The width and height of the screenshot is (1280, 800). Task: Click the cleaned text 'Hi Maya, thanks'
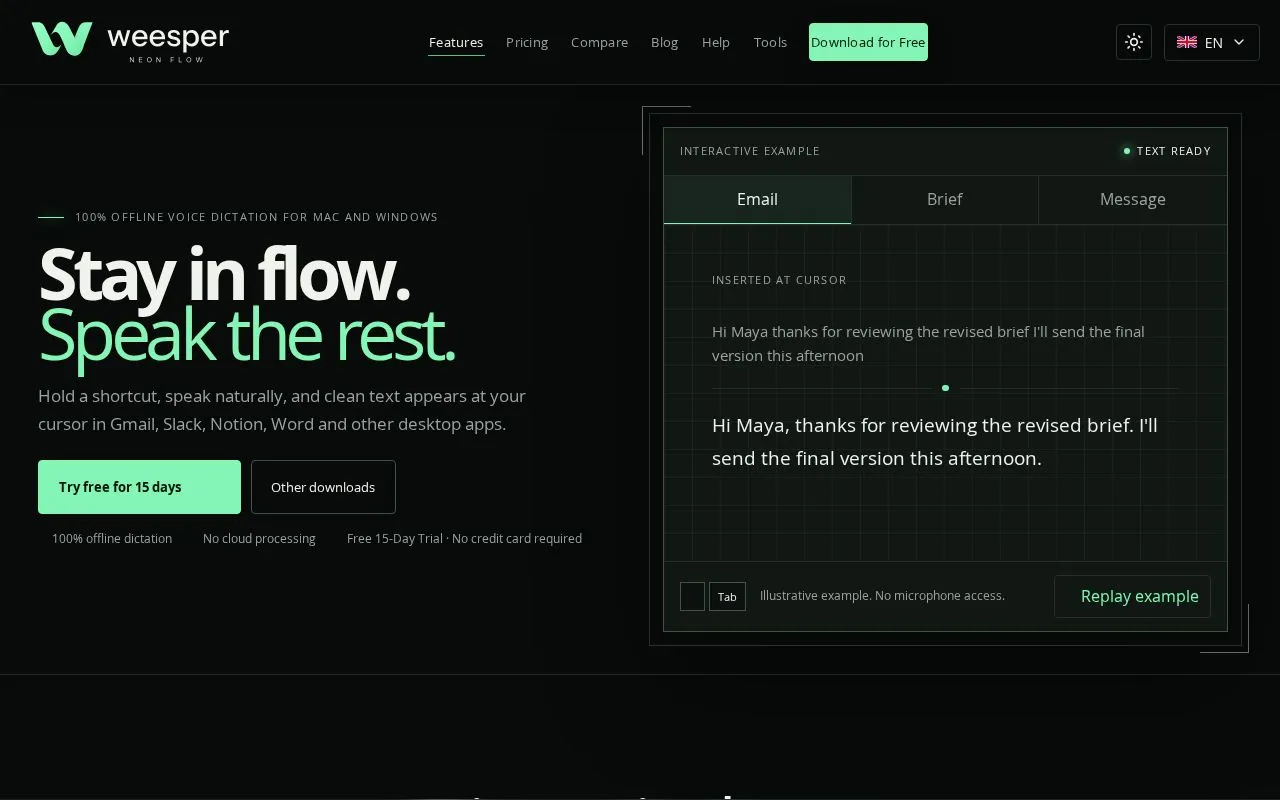coord(935,442)
